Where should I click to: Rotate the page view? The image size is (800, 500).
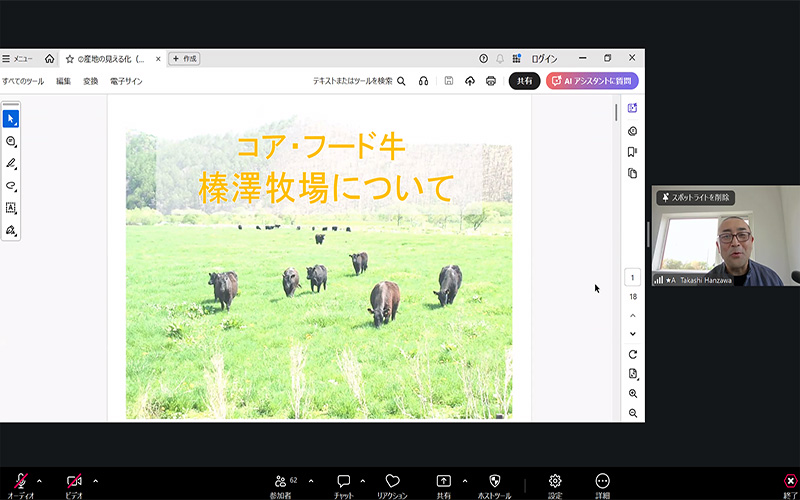coord(633,354)
